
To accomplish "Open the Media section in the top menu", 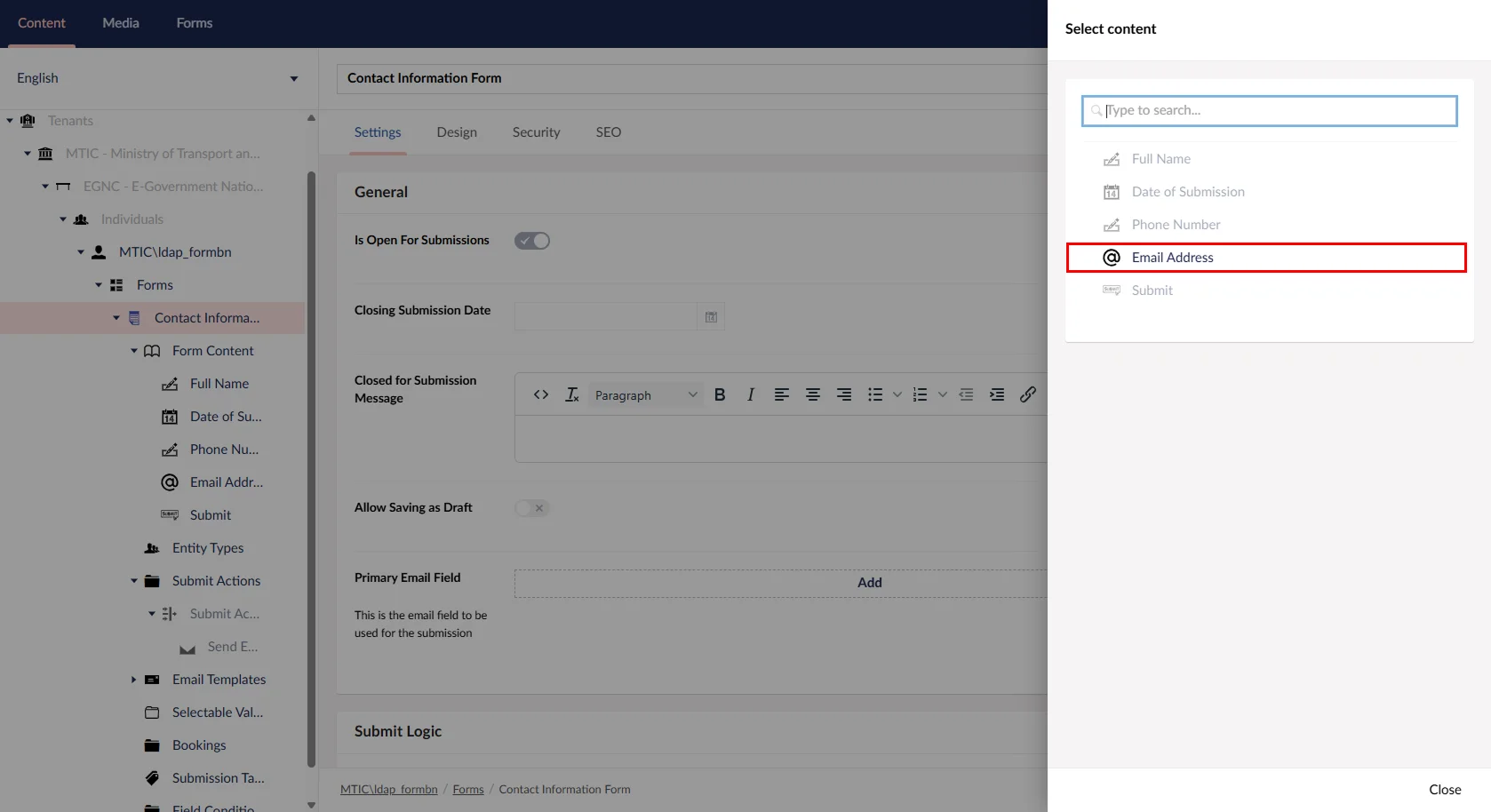I will 121,23.
